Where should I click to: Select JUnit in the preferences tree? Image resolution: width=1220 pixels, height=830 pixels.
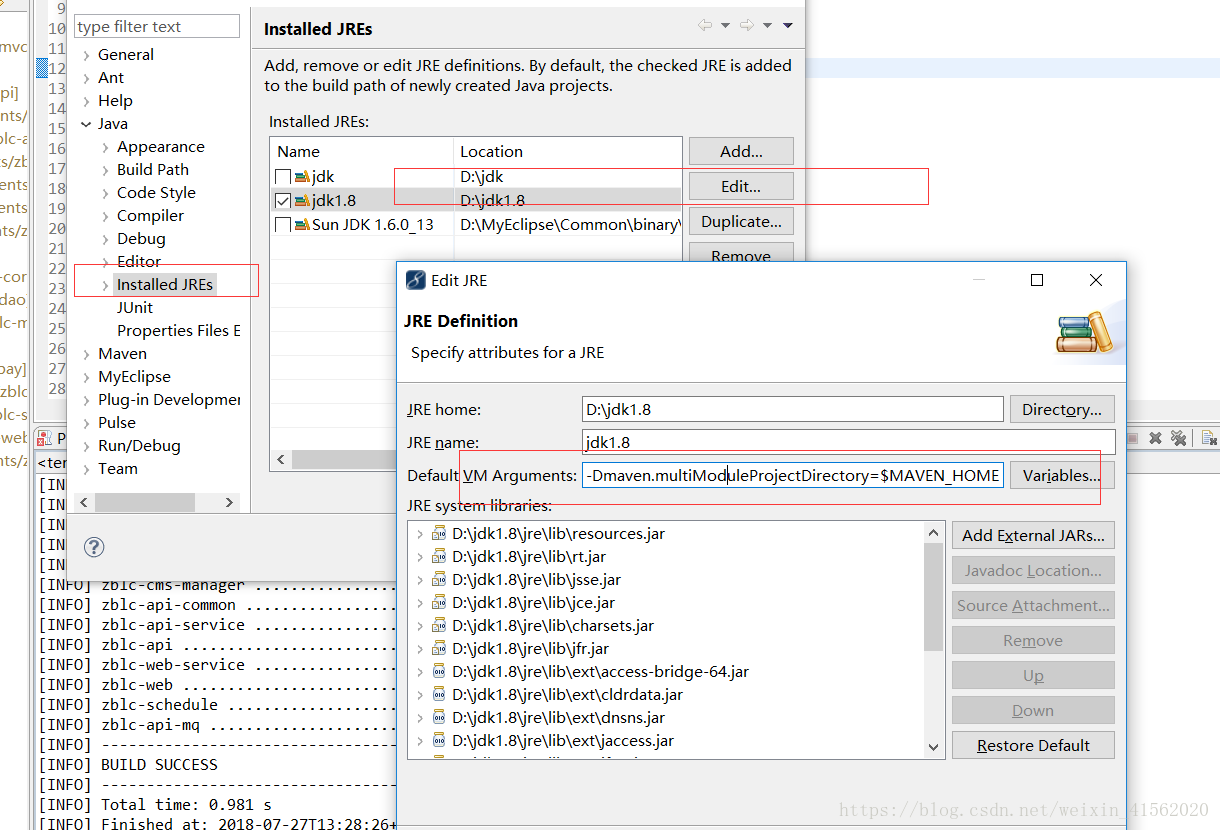tap(135, 308)
